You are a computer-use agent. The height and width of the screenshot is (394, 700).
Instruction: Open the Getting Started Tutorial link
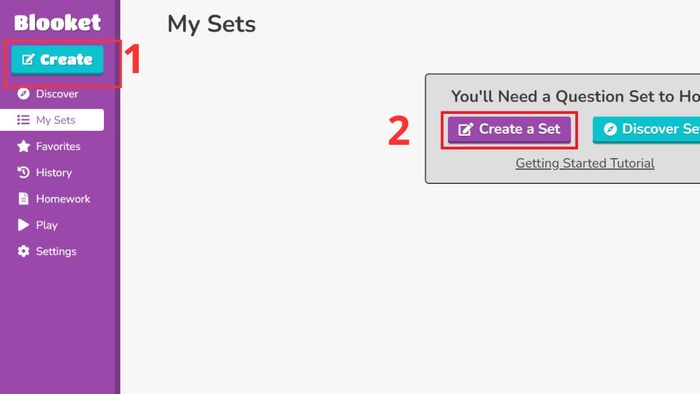(x=585, y=163)
